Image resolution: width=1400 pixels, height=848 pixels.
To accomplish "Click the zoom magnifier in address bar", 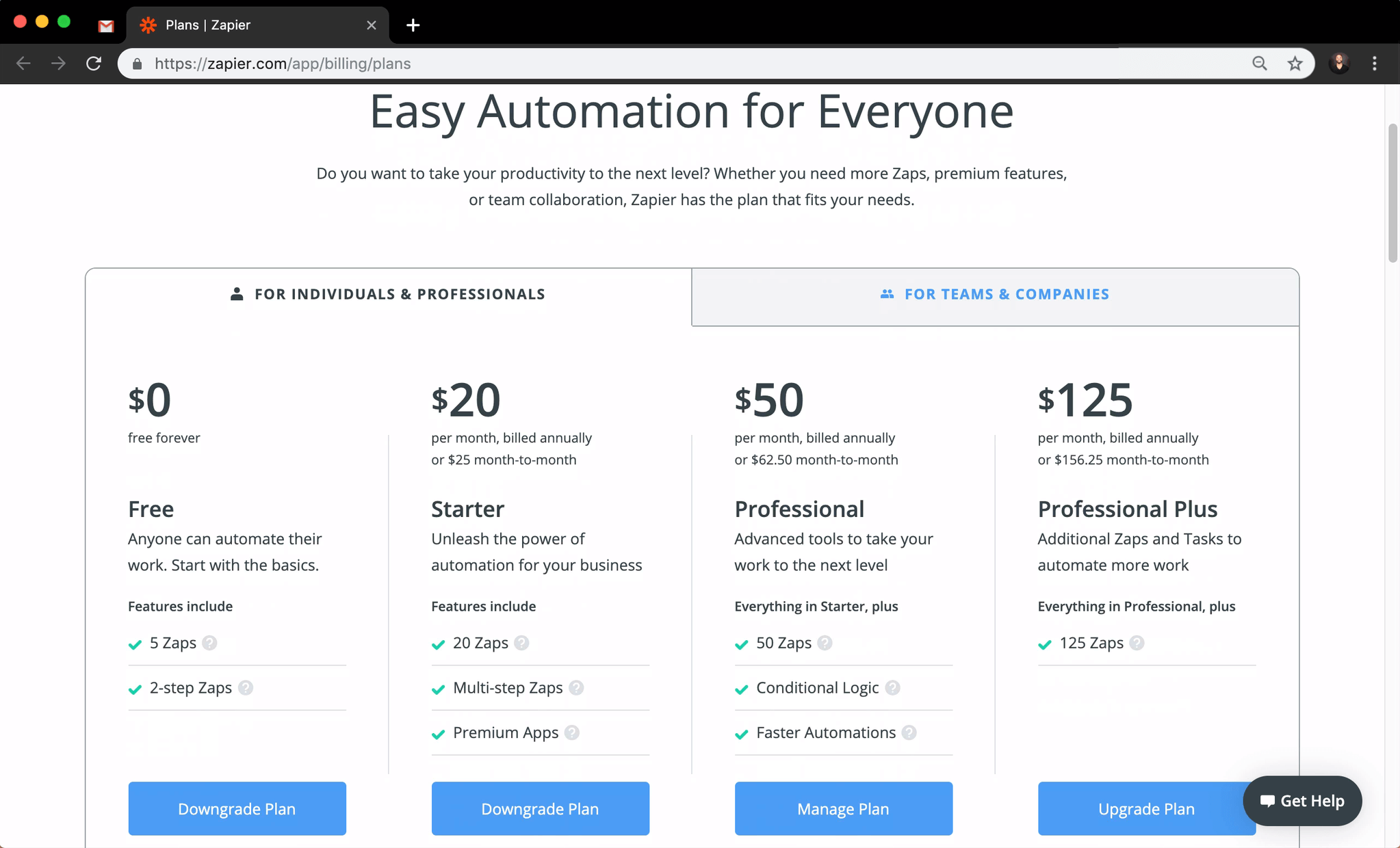I will tap(1259, 64).
